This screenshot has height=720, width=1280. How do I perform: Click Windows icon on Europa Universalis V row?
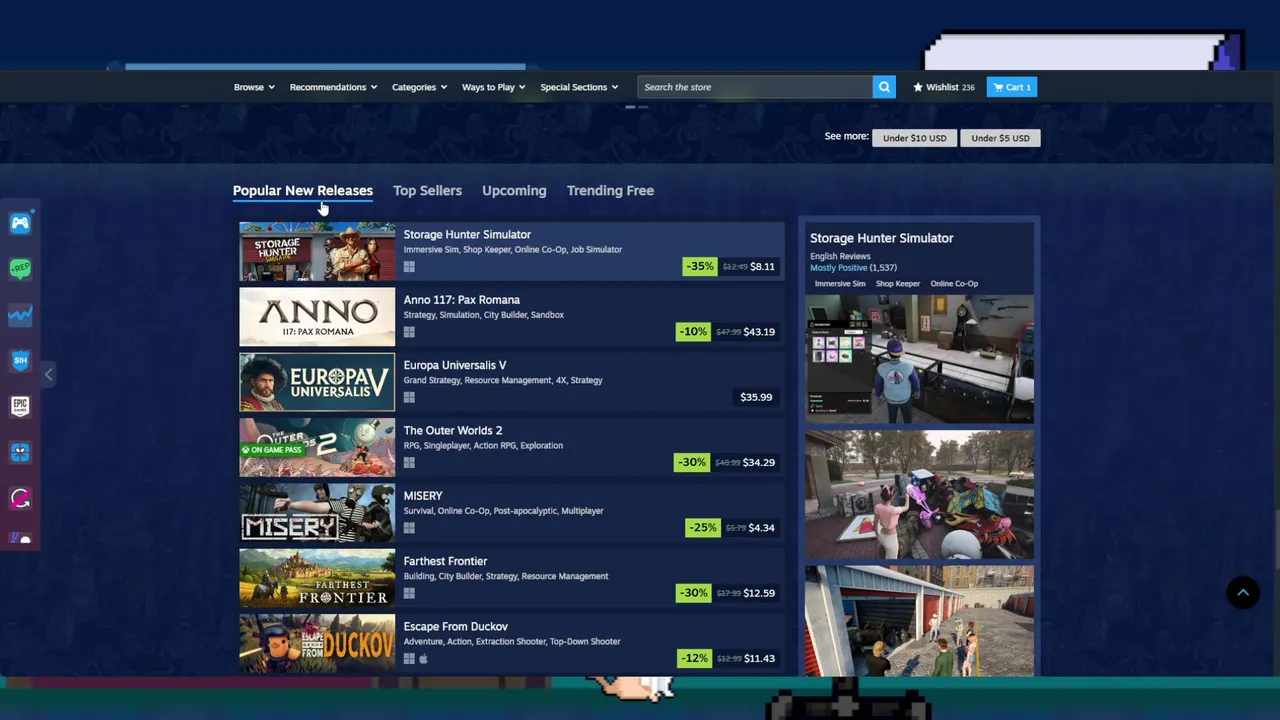tap(409, 397)
